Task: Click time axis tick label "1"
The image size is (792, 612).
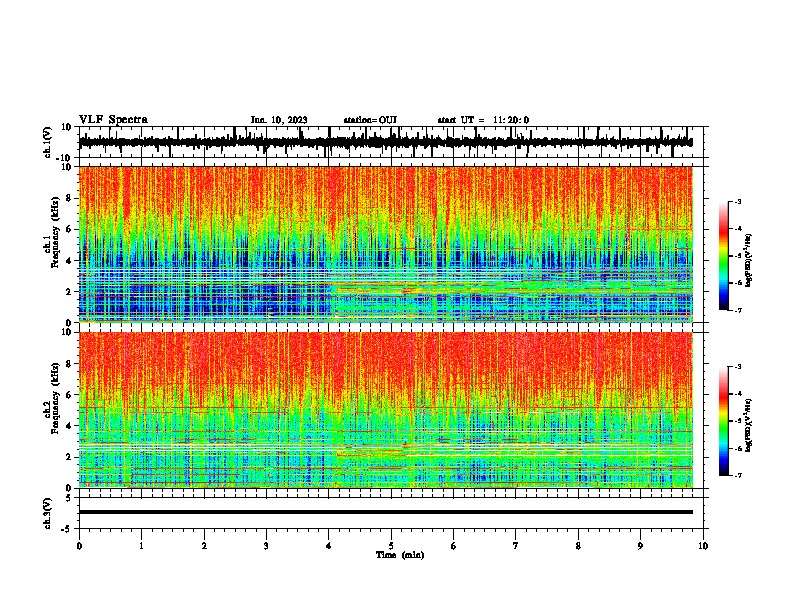Action: pyautogui.click(x=141, y=546)
